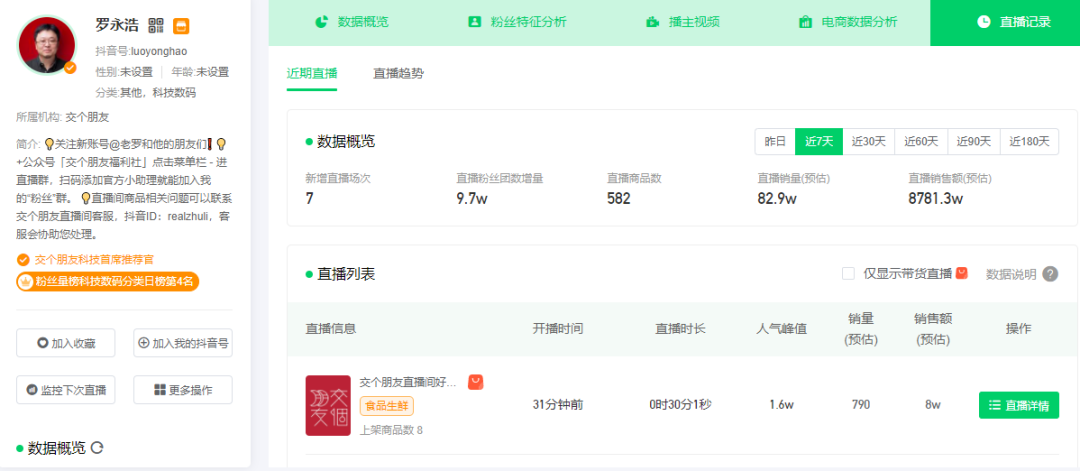
Task: Click the 销售额(预估) column header
Action: (x=933, y=328)
